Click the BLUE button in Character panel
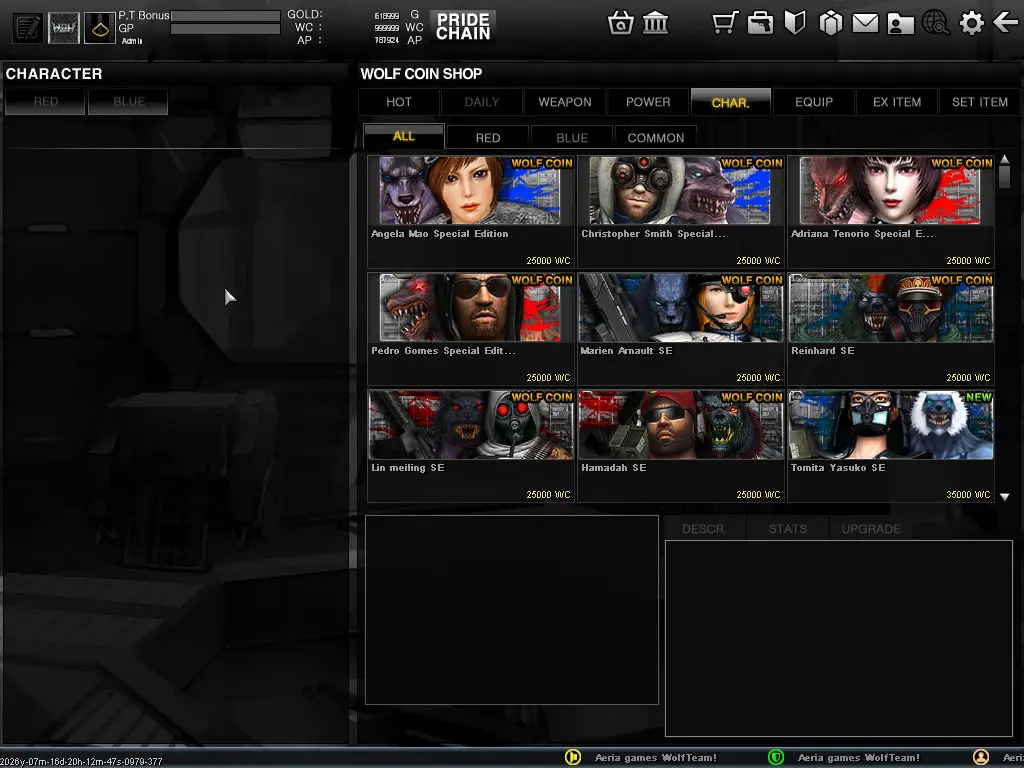This screenshot has height=768, width=1024. [129, 101]
